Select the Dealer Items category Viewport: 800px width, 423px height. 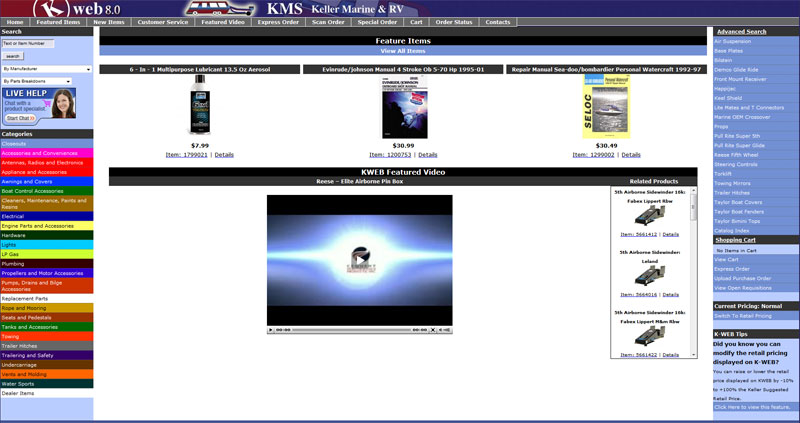coord(46,393)
